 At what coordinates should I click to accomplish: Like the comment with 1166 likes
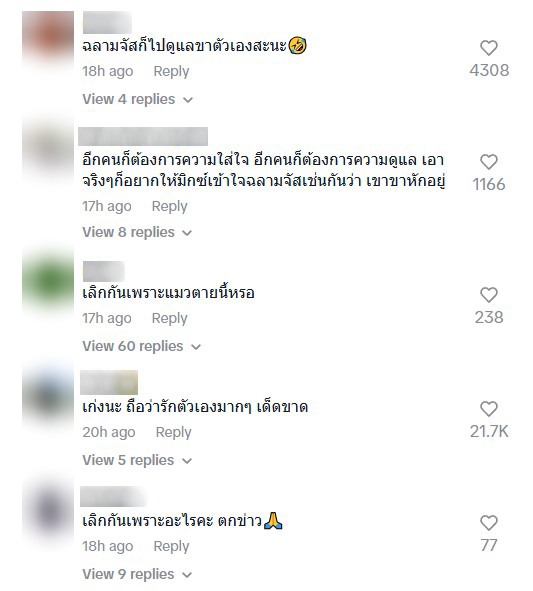pos(489,162)
